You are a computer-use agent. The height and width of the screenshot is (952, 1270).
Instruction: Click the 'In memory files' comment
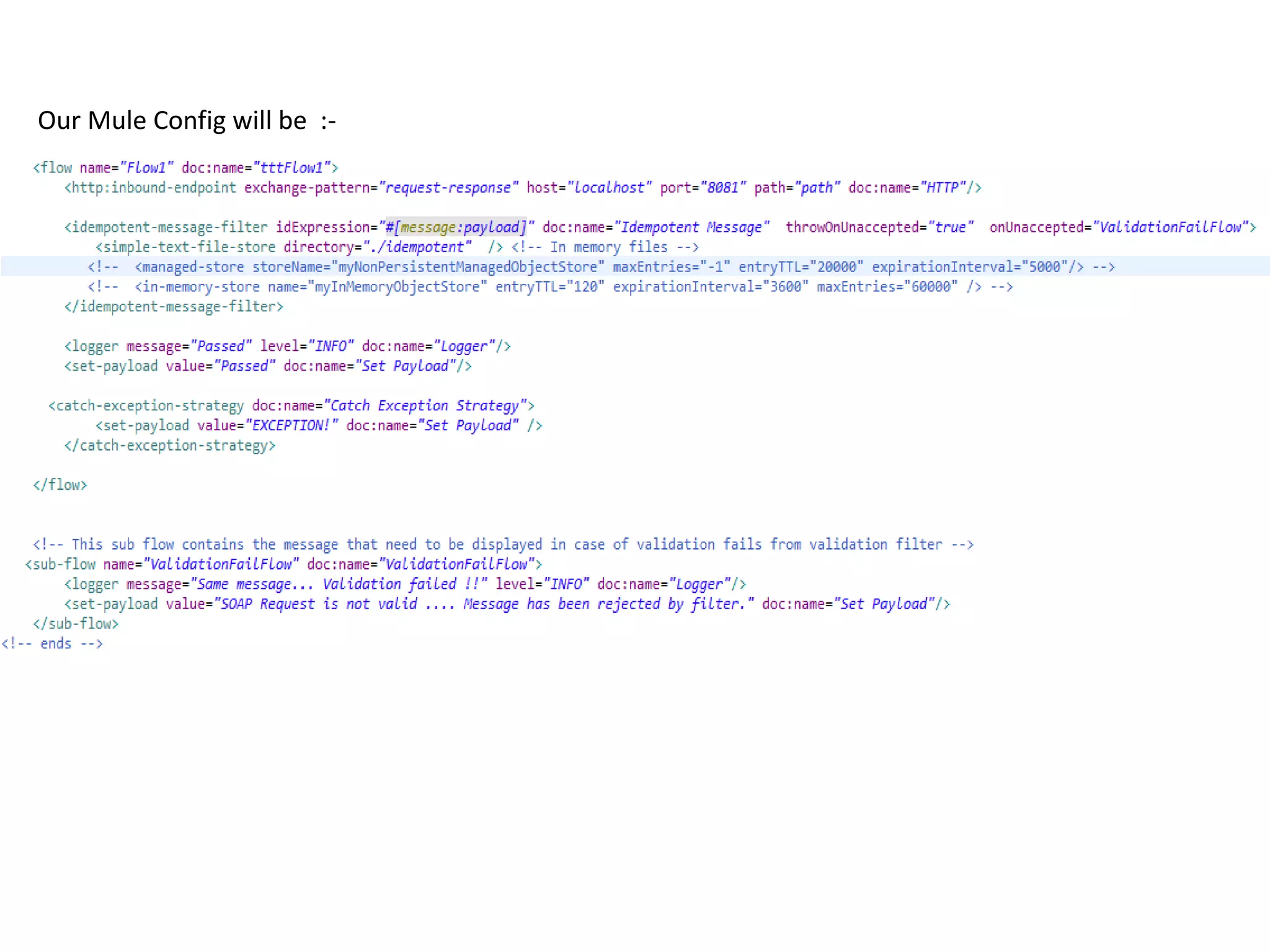605,247
